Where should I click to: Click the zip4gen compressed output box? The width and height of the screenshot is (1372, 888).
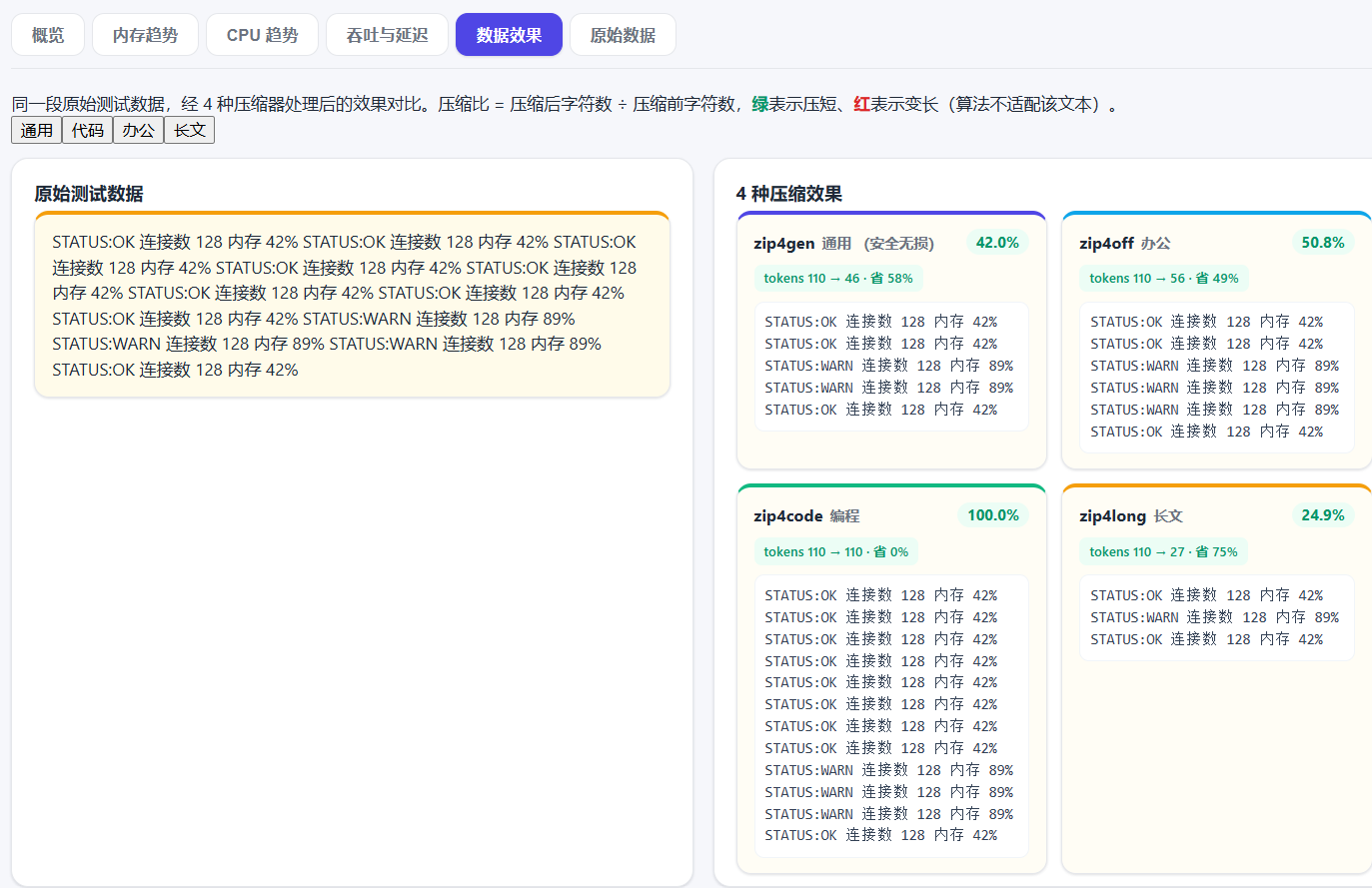tap(891, 367)
